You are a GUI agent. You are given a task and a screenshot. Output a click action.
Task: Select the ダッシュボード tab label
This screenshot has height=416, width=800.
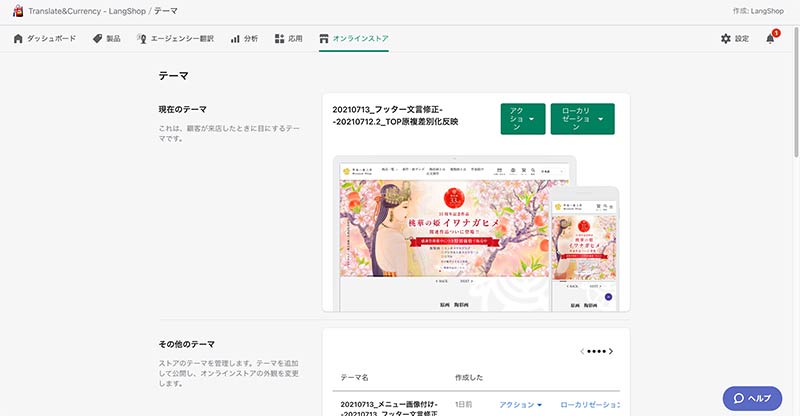[50, 39]
